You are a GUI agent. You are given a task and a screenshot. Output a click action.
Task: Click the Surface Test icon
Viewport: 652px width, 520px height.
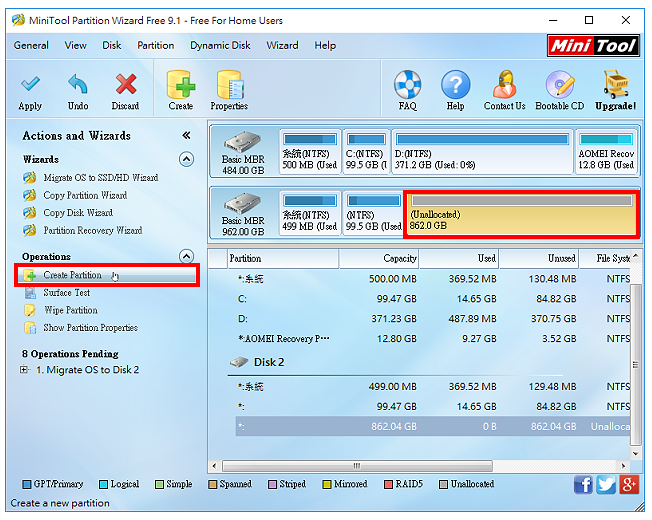pos(30,293)
